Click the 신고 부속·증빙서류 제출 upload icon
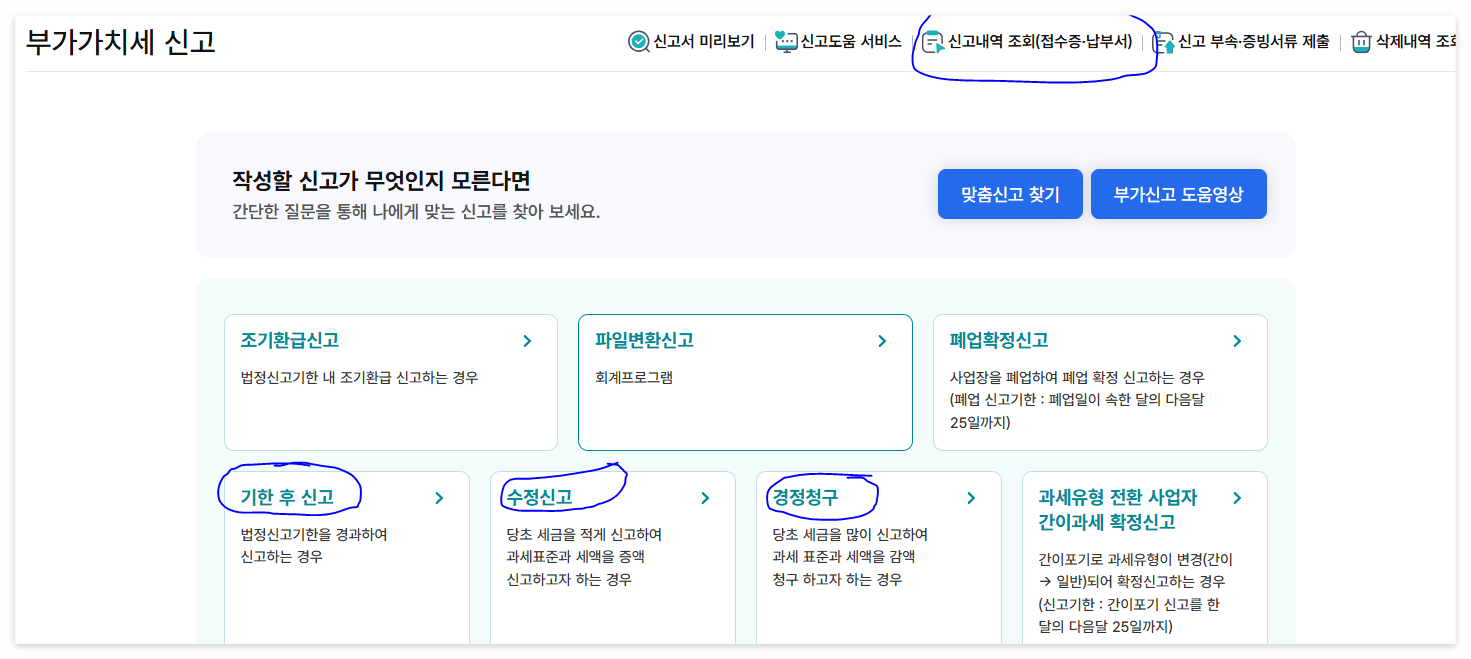The image size is (1471, 659). point(1164,42)
